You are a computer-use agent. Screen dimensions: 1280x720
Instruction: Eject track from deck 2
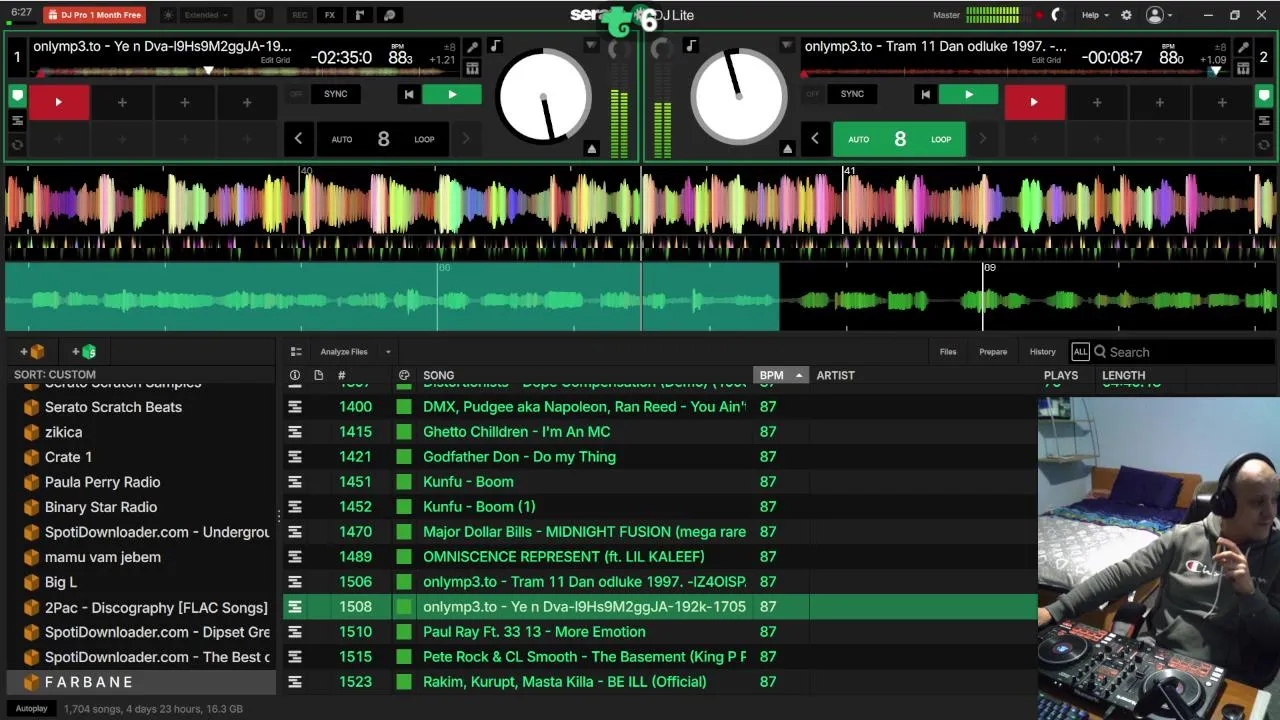[787, 149]
